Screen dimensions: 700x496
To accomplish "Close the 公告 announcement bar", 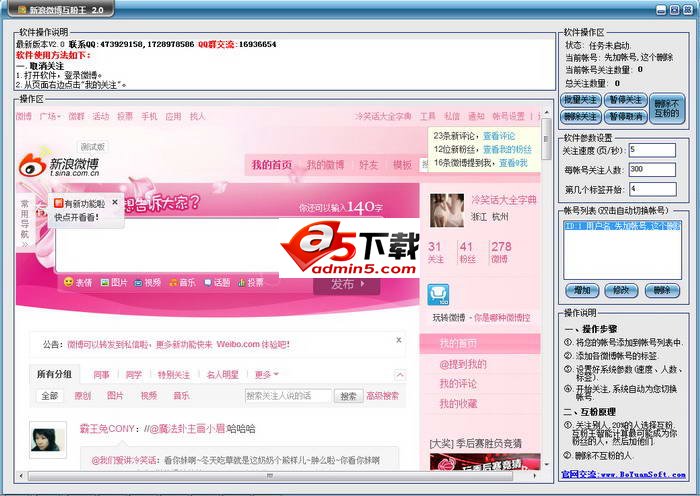I will (399, 340).
